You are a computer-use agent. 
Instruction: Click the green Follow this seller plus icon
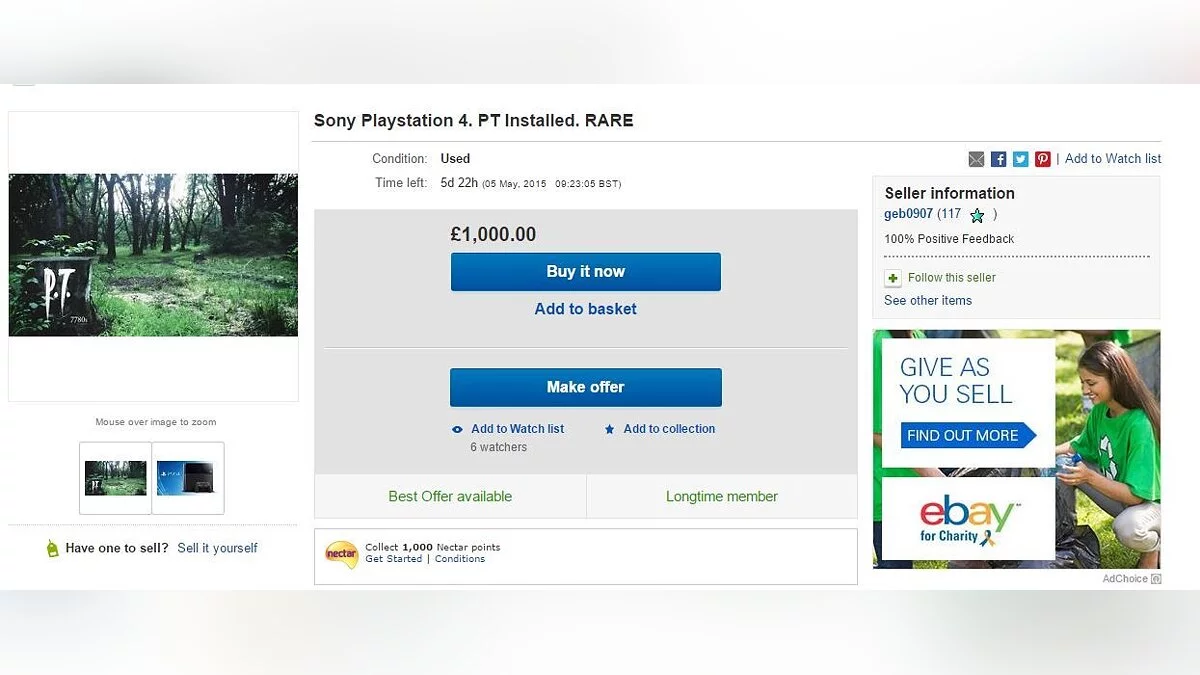pyautogui.click(x=893, y=278)
